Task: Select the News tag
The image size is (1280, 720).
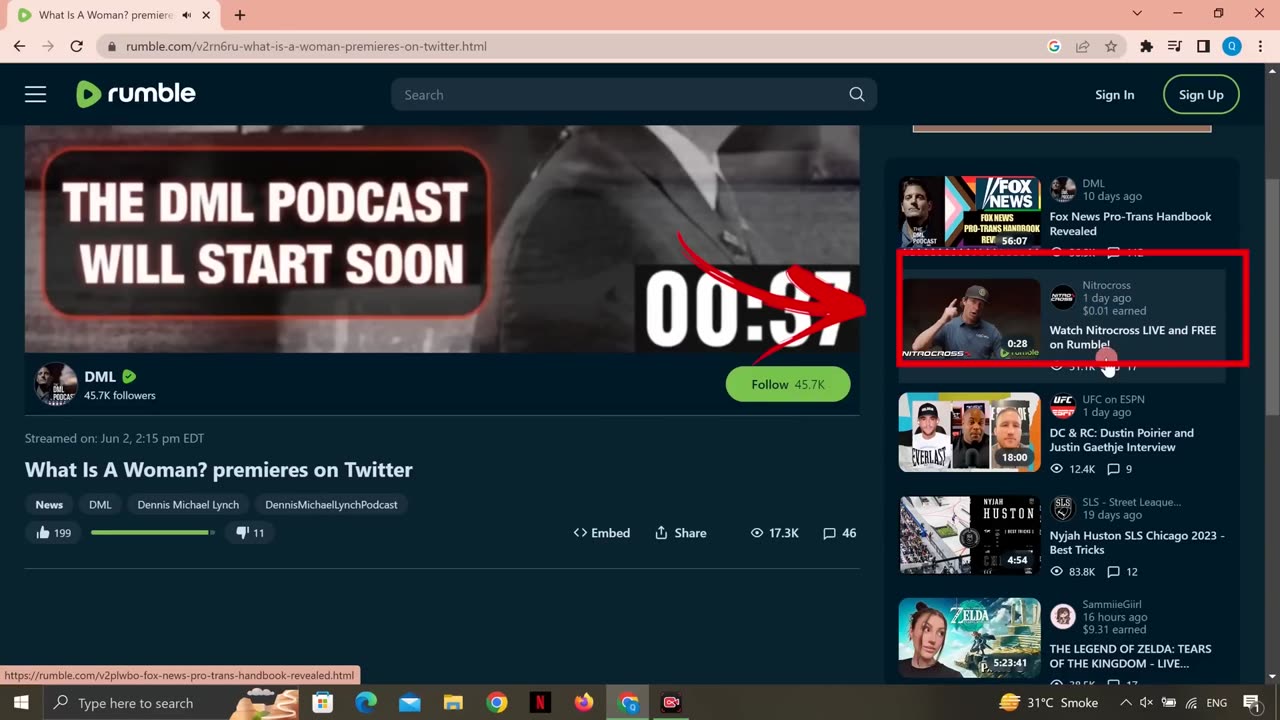Action: (49, 504)
